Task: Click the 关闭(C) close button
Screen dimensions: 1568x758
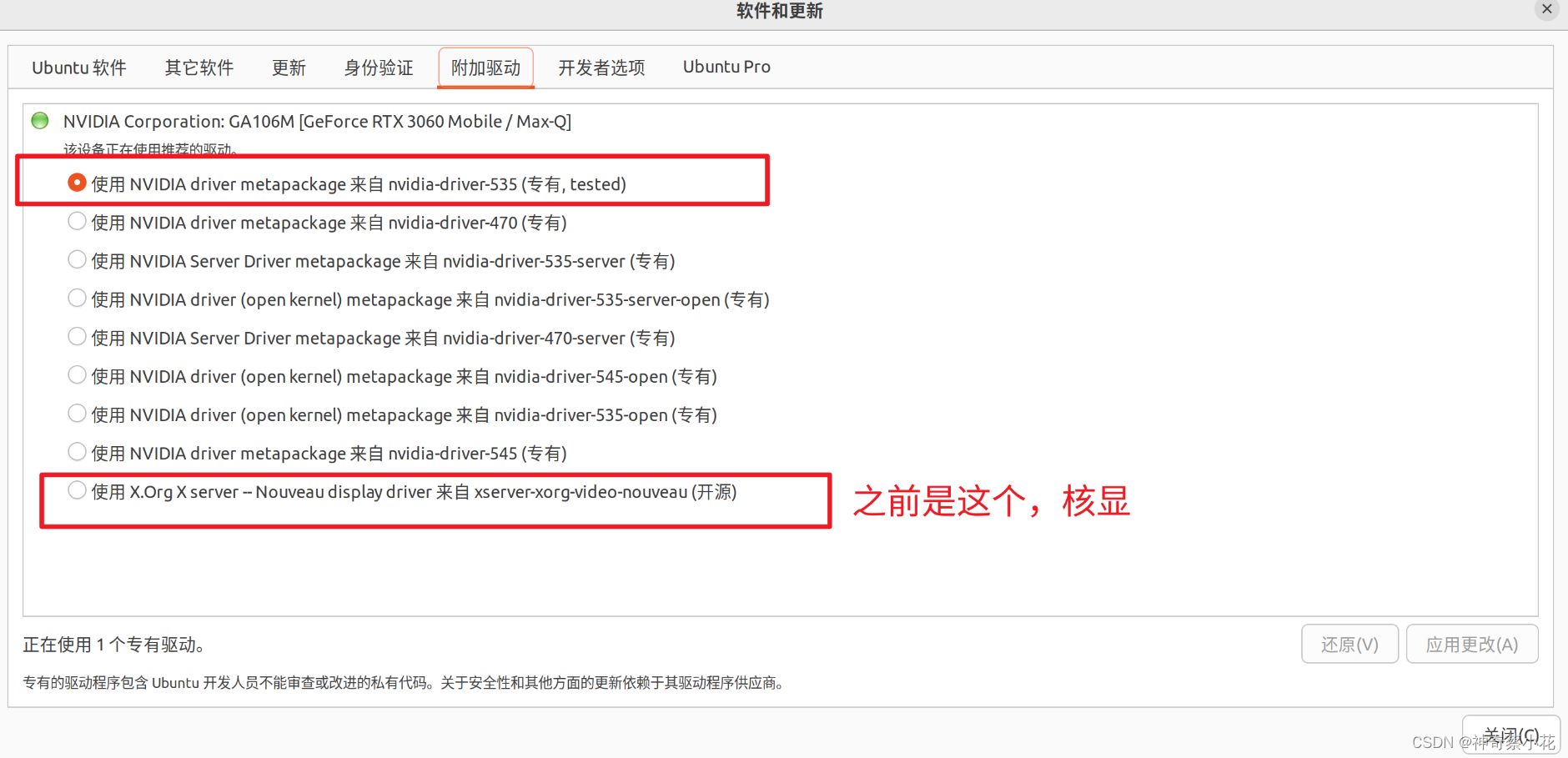Action: [1510, 735]
